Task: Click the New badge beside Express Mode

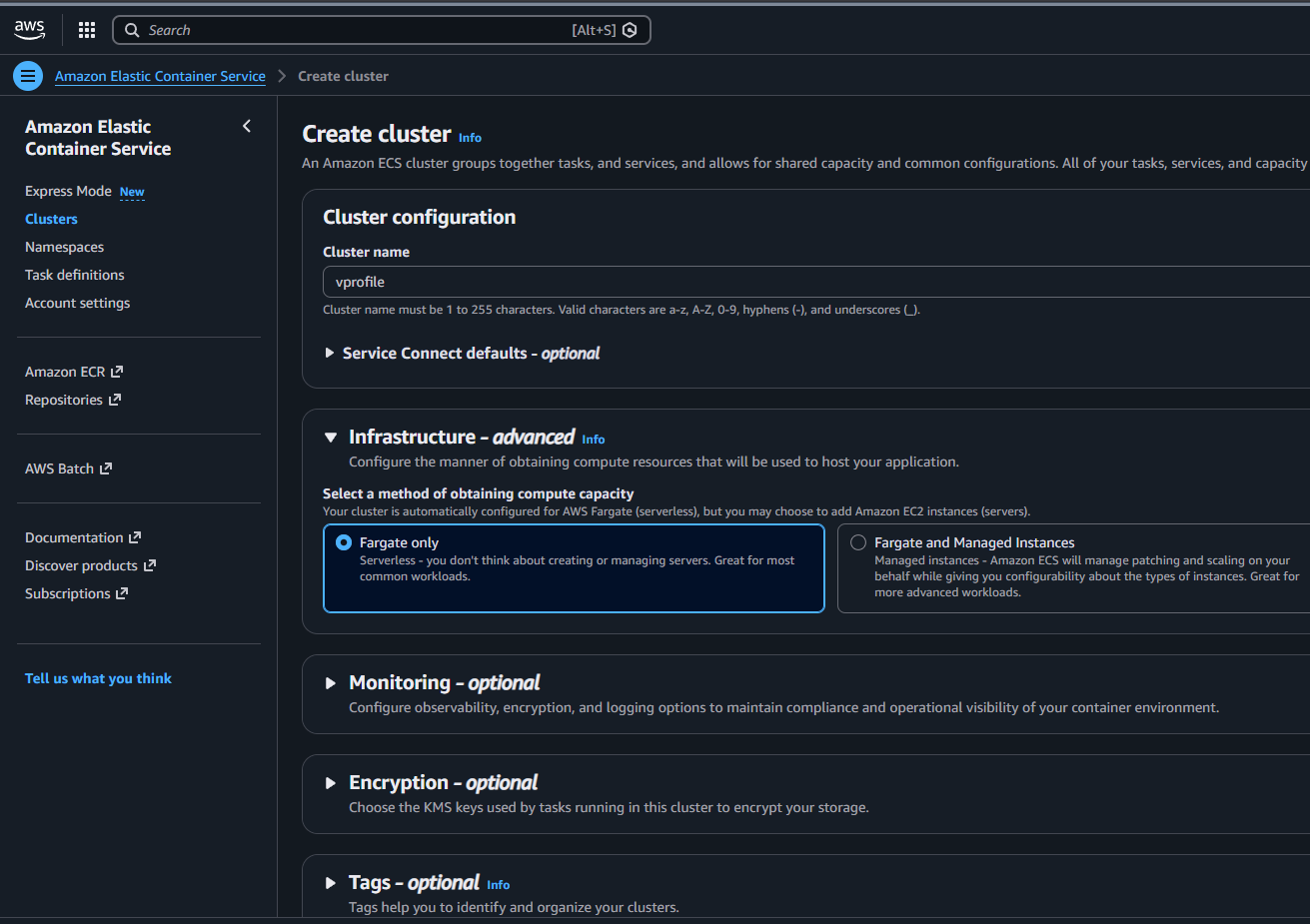Action: coord(132,192)
